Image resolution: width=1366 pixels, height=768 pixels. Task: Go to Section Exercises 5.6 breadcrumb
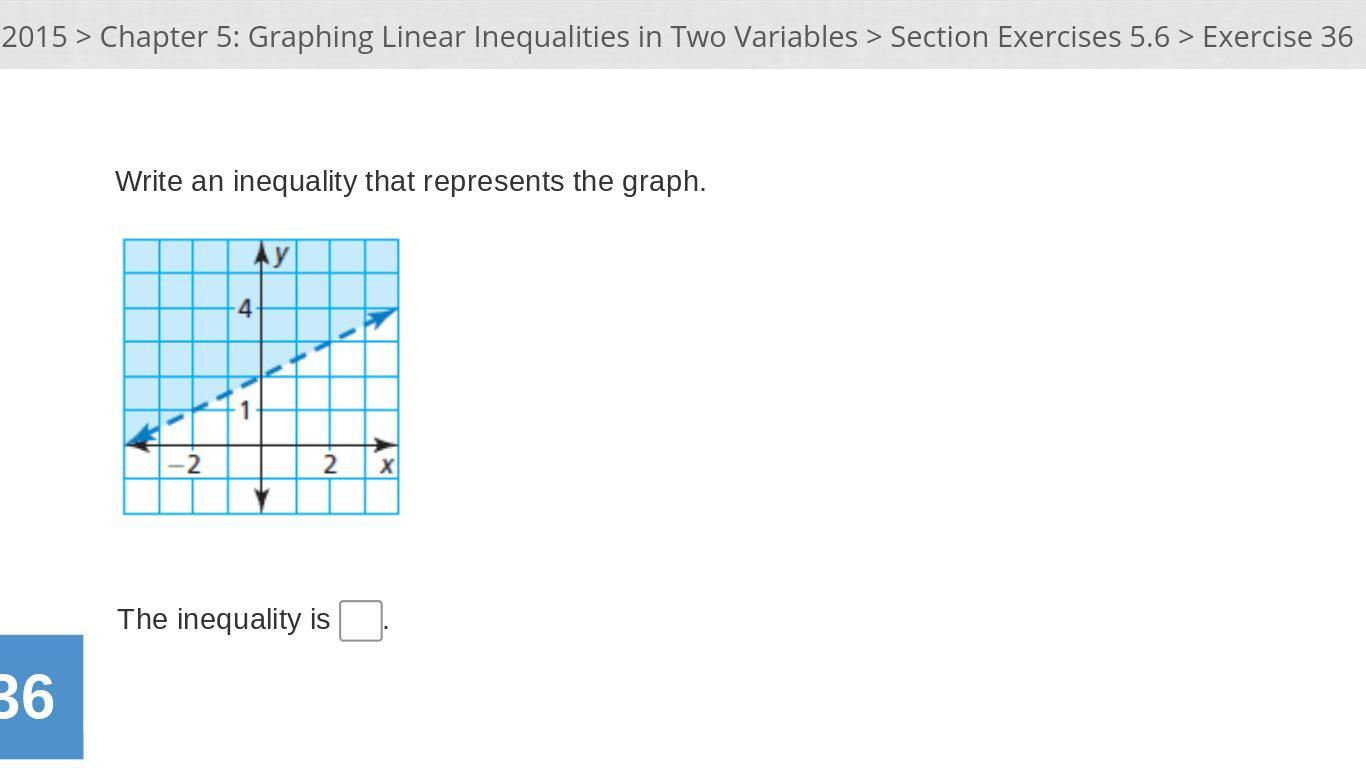[1029, 37]
